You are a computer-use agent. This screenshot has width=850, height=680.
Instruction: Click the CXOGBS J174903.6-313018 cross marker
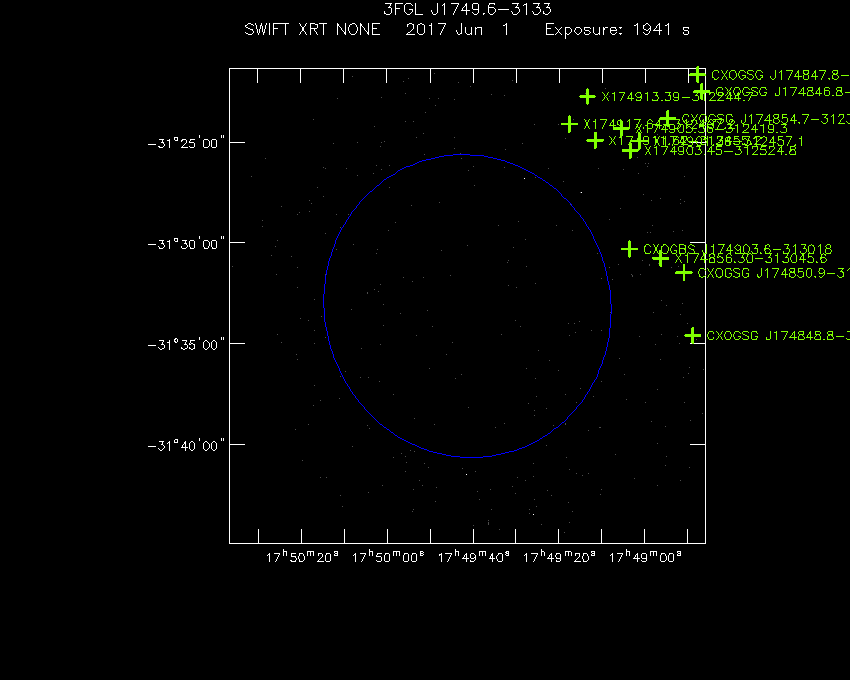629,249
